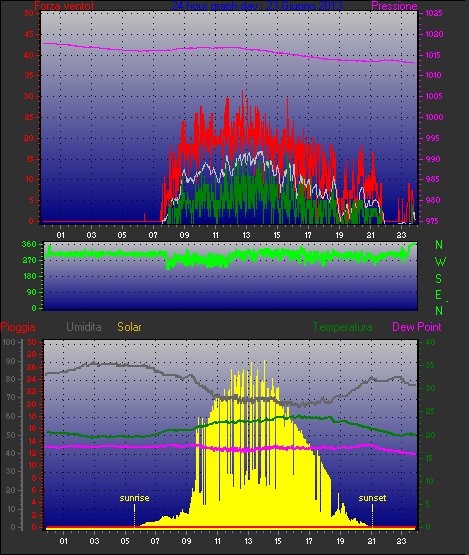Click 16 on the red rain scale
The width and height of the screenshot is (469, 555).
[32, 428]
